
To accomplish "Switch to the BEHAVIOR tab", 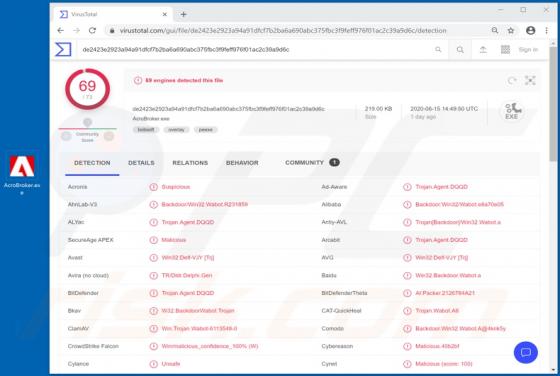I will click(242, 163).
